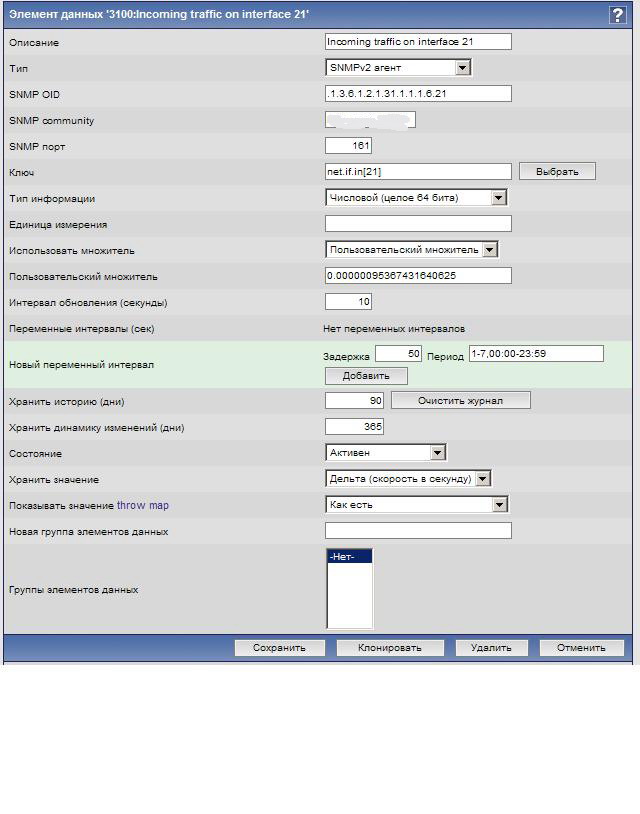Click the Хранить историю field with 90
The width and height of the screenshot is (640, 814).
coord(355,400)
